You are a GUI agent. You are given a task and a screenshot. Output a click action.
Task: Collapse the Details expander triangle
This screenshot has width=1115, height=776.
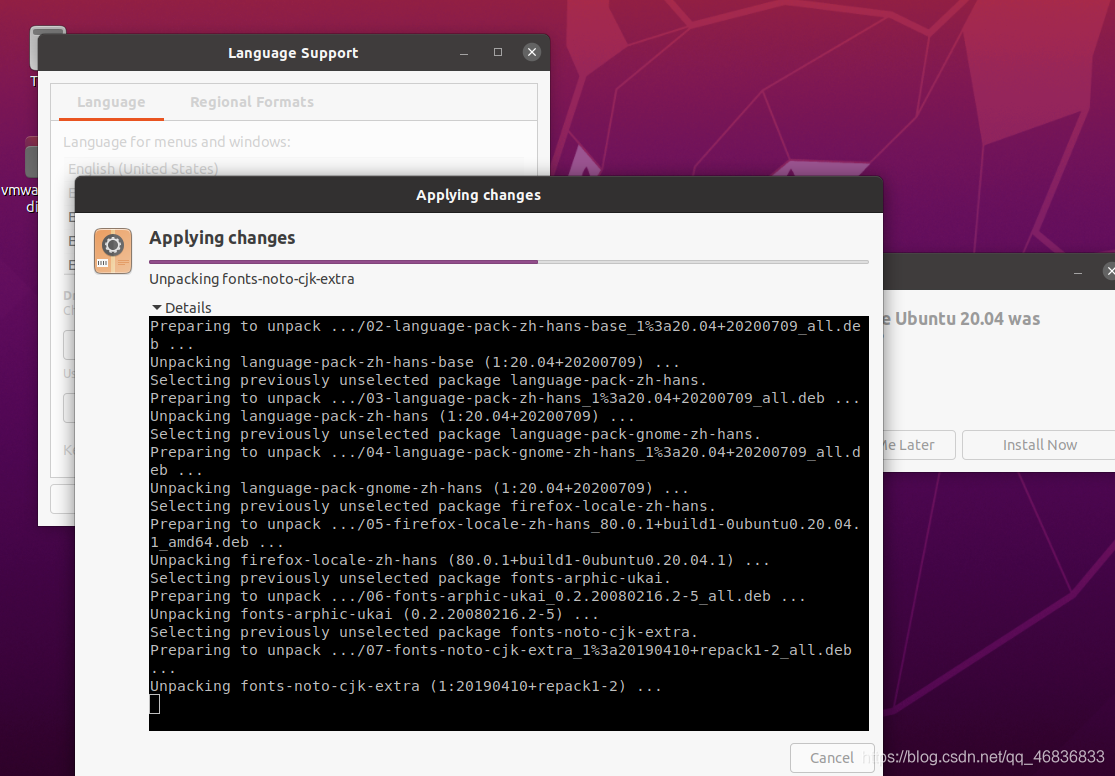[156, 307]
